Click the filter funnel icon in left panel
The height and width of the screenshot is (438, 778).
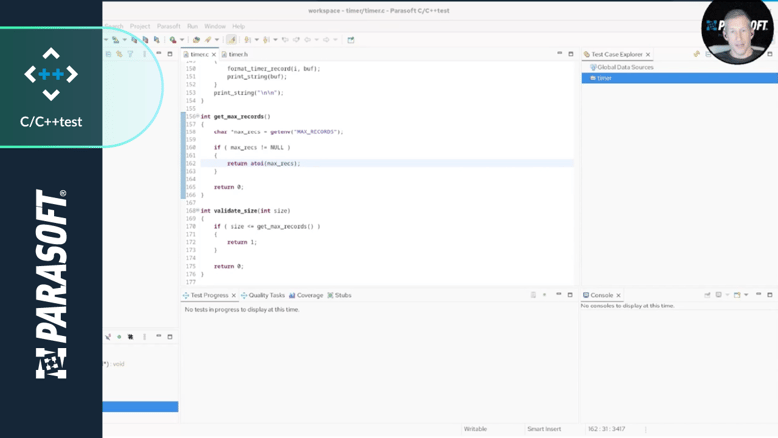(130, 54)
